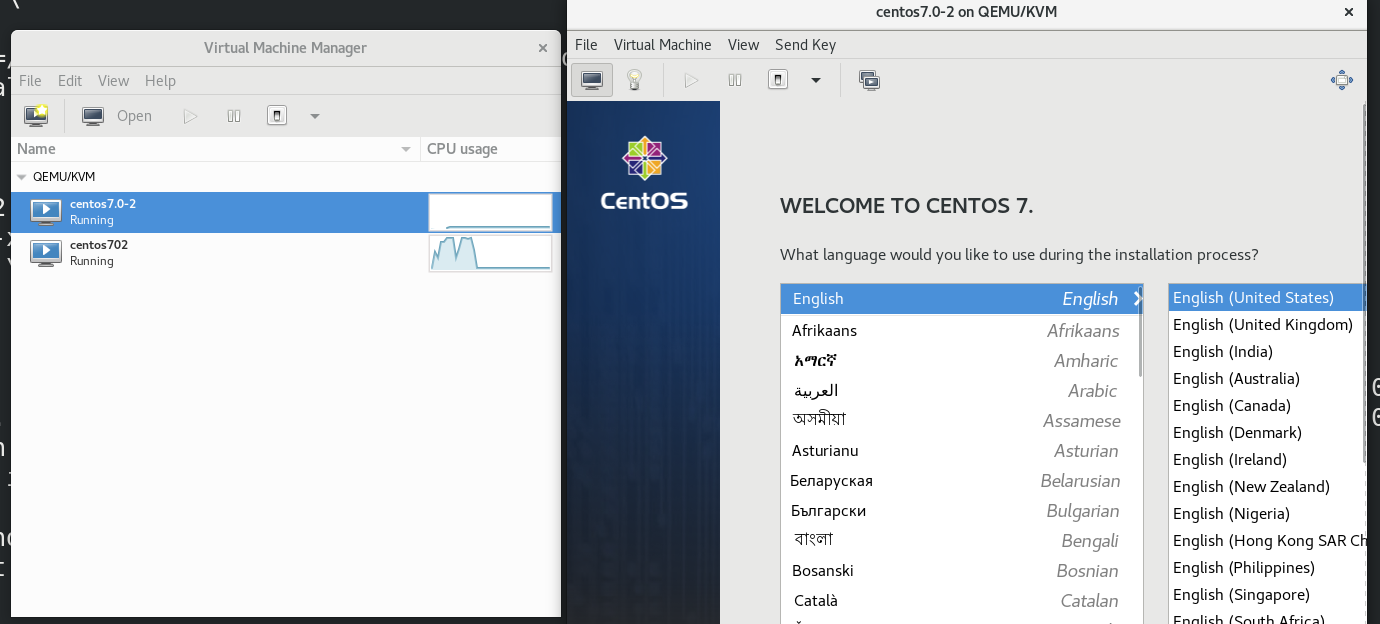Open the Help menu in Virtual Machine Manager
Viewport: 1380px width, 624px height.
pos(160,81)
